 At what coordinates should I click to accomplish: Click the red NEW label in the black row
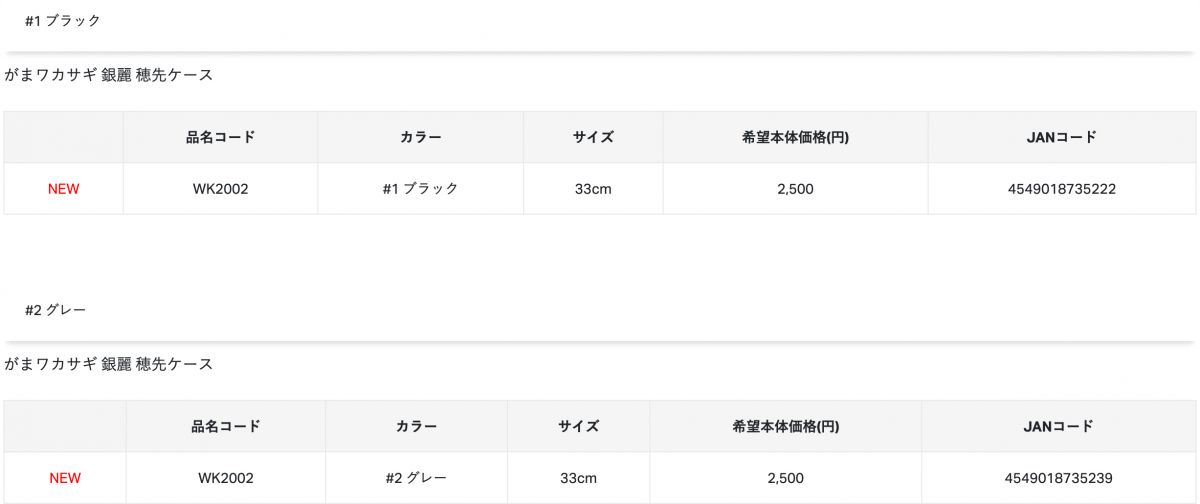coord(63,189)
